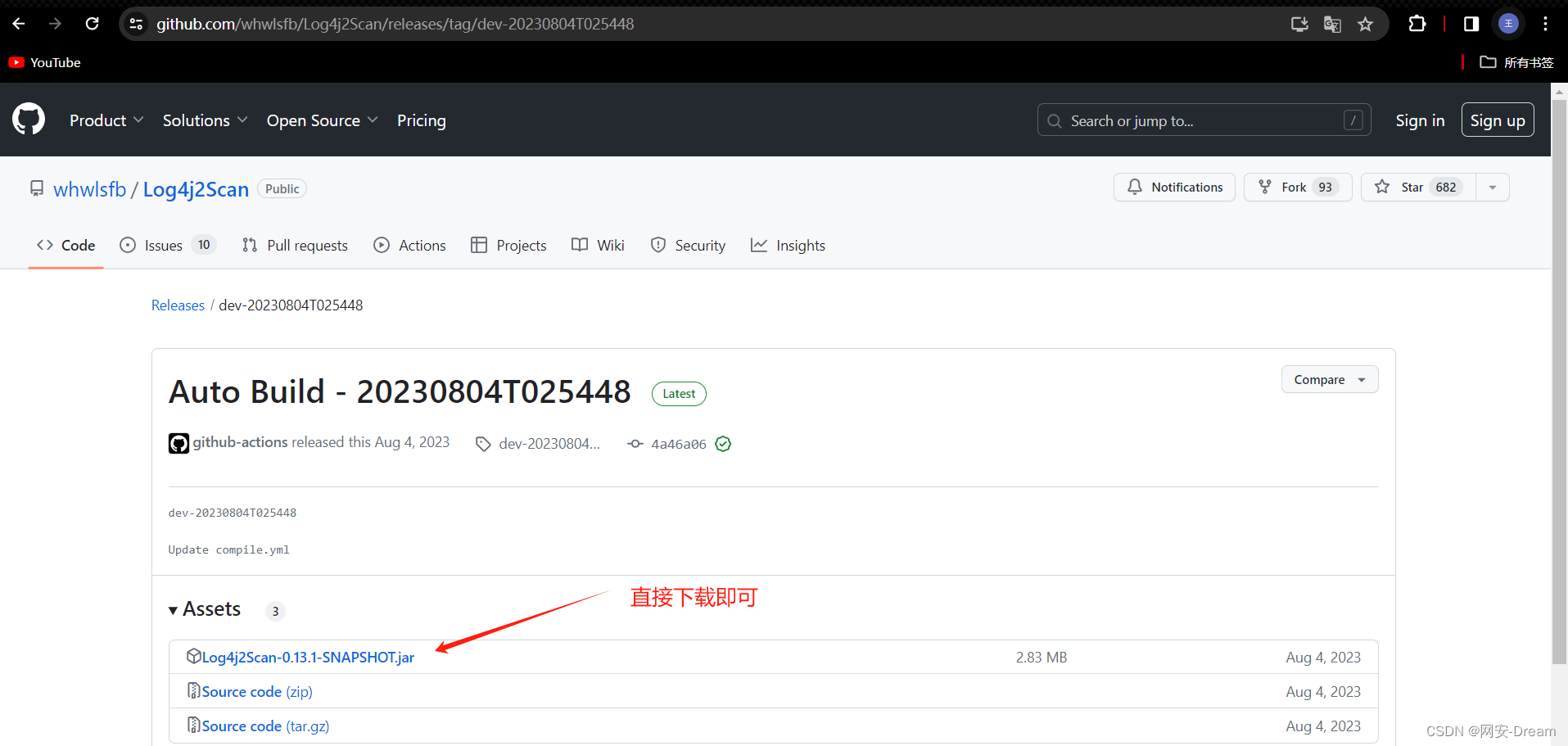The height and width of the screenshot is (746, 1568).
Task: Click the Google Translate icon in address bar
Action: 1332,24
